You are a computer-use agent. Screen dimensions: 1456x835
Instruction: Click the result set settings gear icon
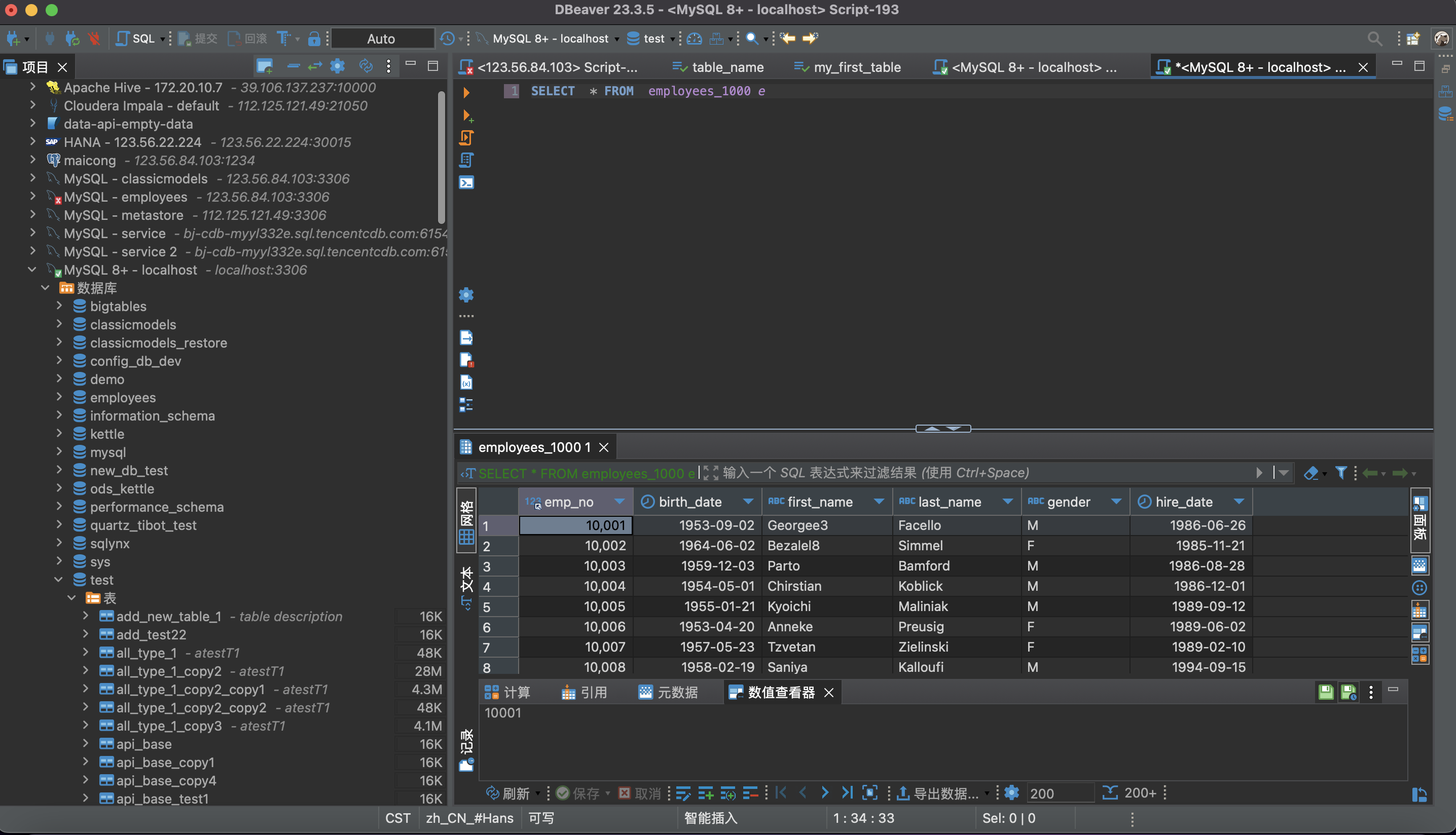[1012, 793]
